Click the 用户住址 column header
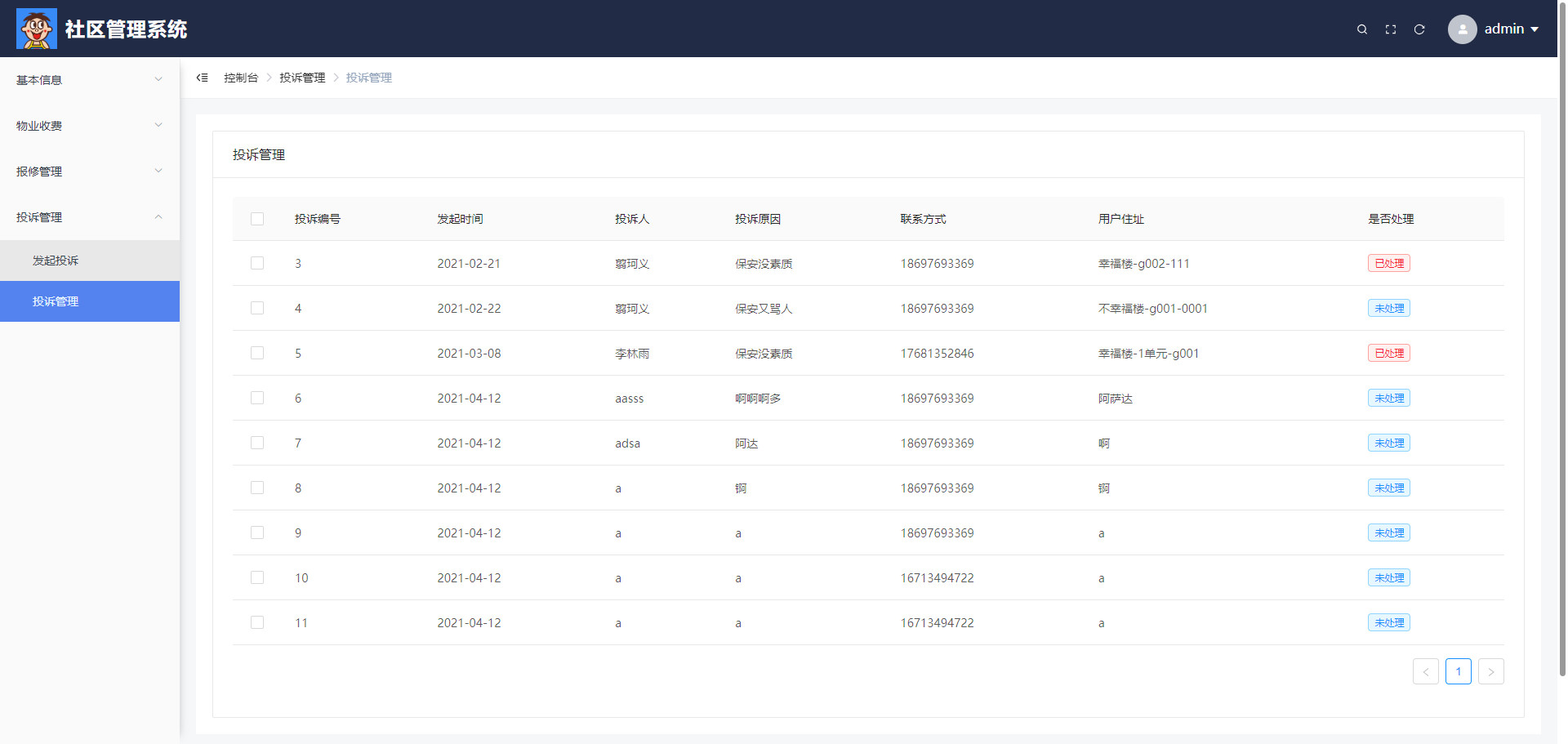 point(1121,219)
